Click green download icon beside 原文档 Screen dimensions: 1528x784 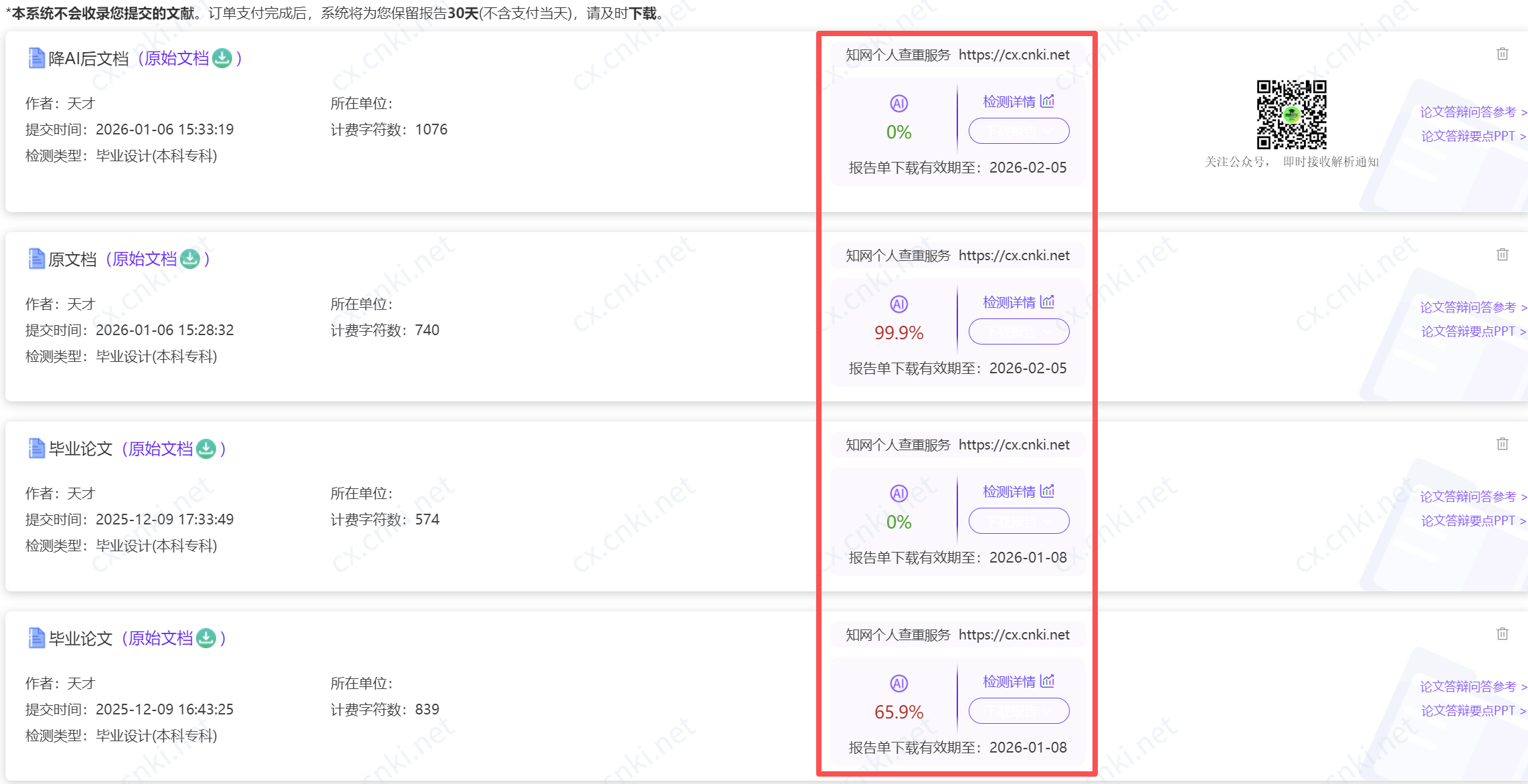pyautogui.click(x=190, y=259)
